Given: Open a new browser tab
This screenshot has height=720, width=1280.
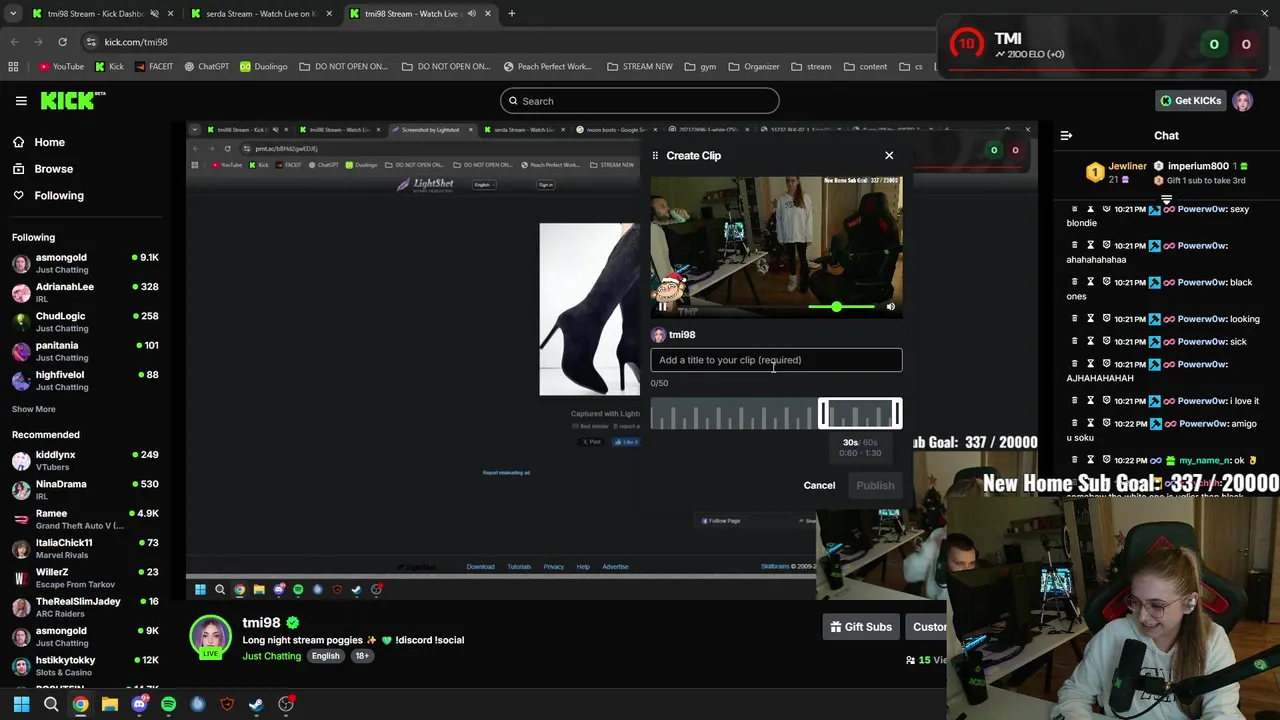Looking at the screenshot, I should point(512,14).
